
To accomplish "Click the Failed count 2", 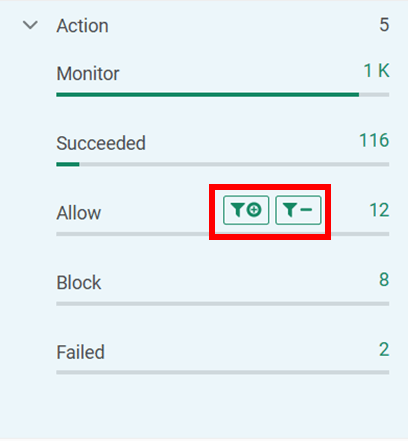I will [384, 349].
